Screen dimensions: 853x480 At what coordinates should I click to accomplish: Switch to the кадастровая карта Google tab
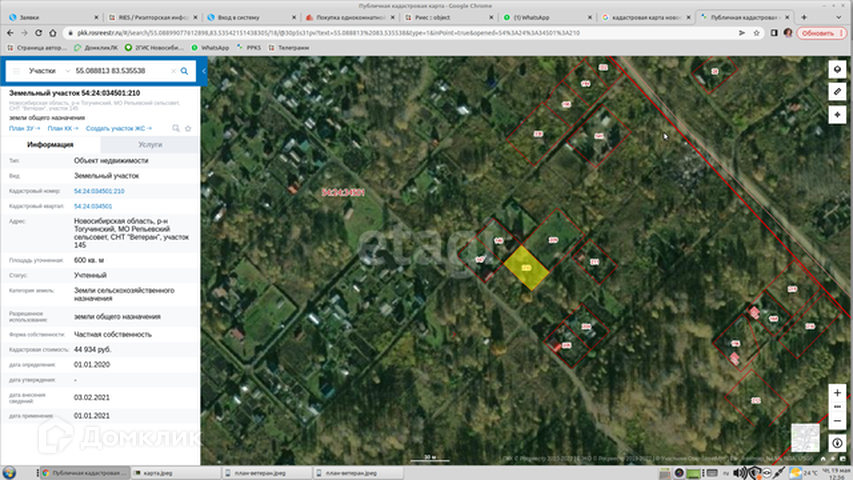click(644, 17)
